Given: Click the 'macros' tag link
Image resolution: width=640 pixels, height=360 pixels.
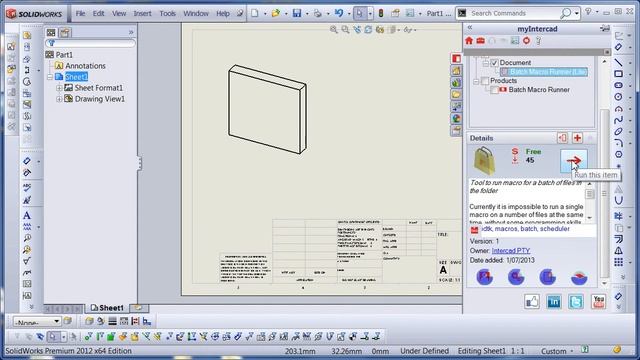Looking at the screenshot, I should (x=506, y=229).
